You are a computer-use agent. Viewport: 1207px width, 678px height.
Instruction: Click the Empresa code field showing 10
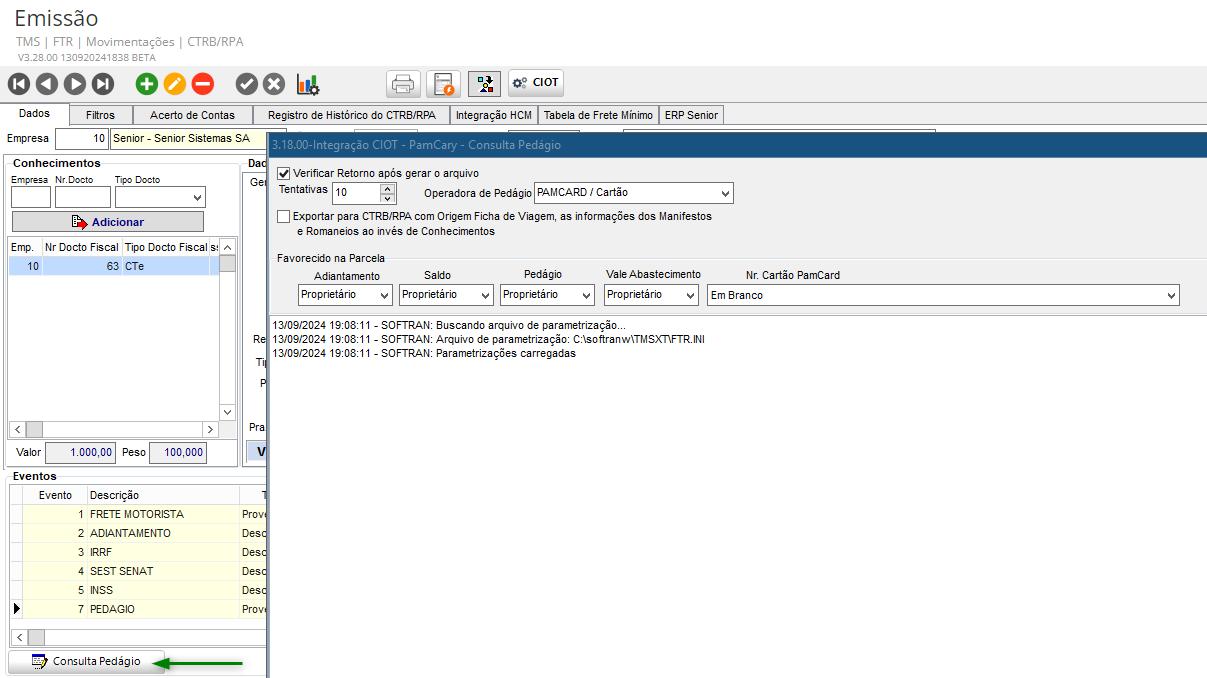click(82, 139)
